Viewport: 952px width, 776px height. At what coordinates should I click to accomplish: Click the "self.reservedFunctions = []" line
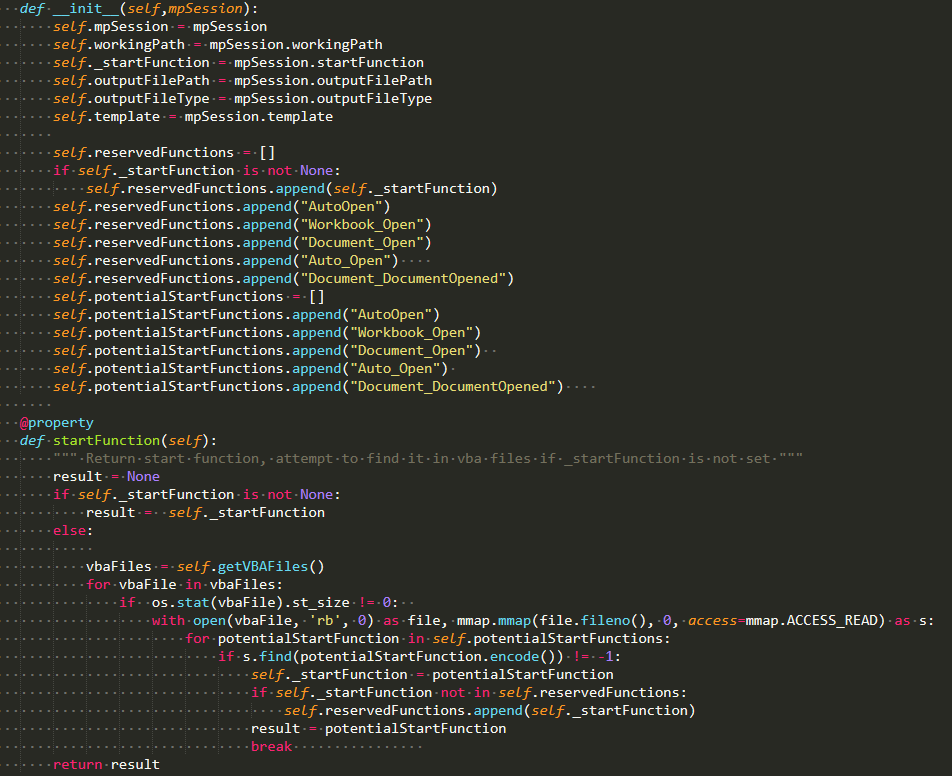pyautogui.click(x=164, y=152)
